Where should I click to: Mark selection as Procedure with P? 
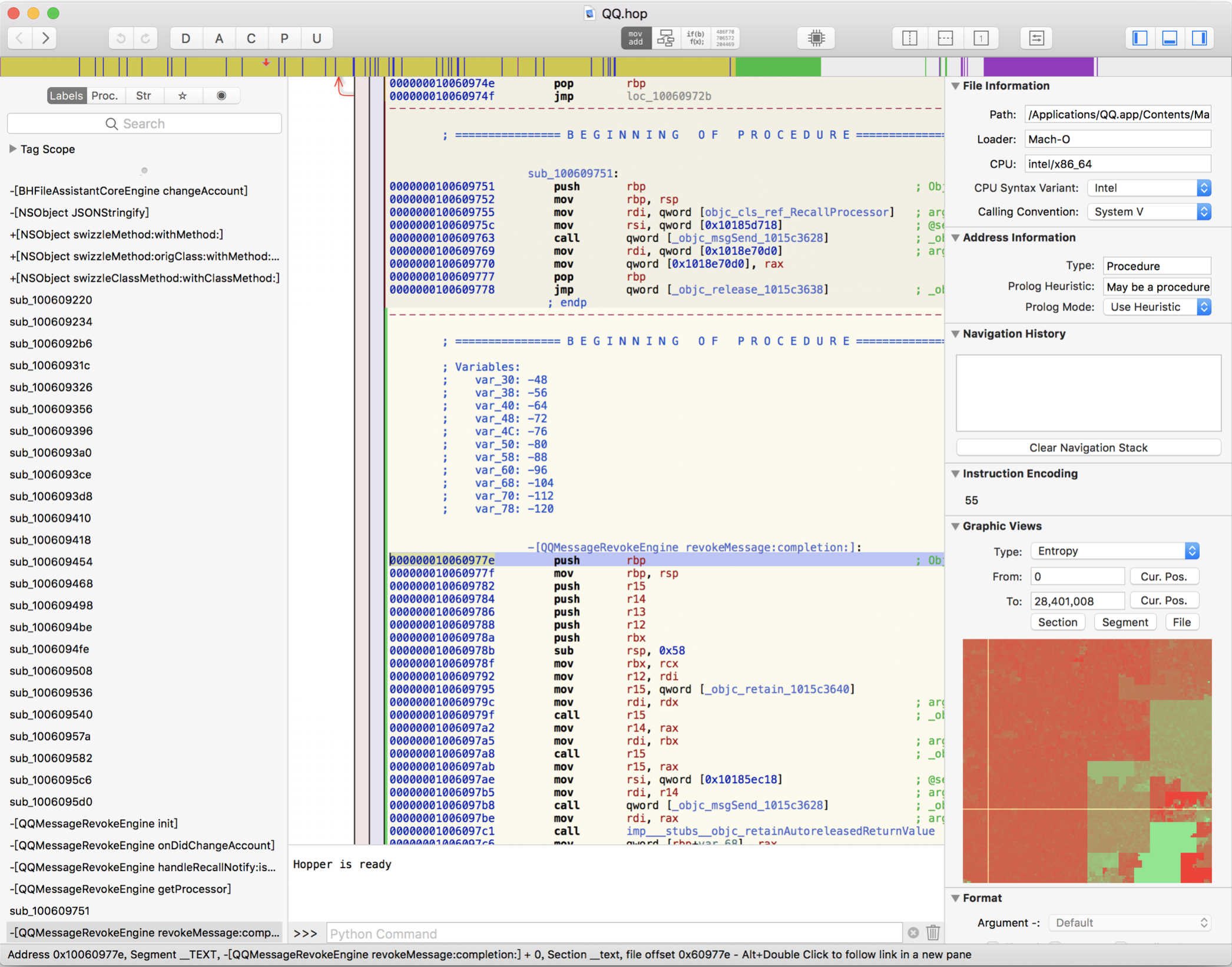pyautogui.click(x=284, y=38)
